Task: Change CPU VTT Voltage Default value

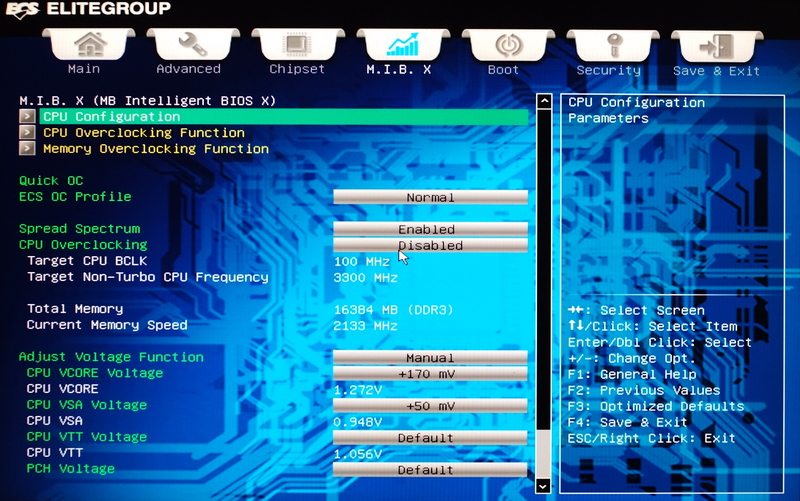Action: [x=430, y=438]
